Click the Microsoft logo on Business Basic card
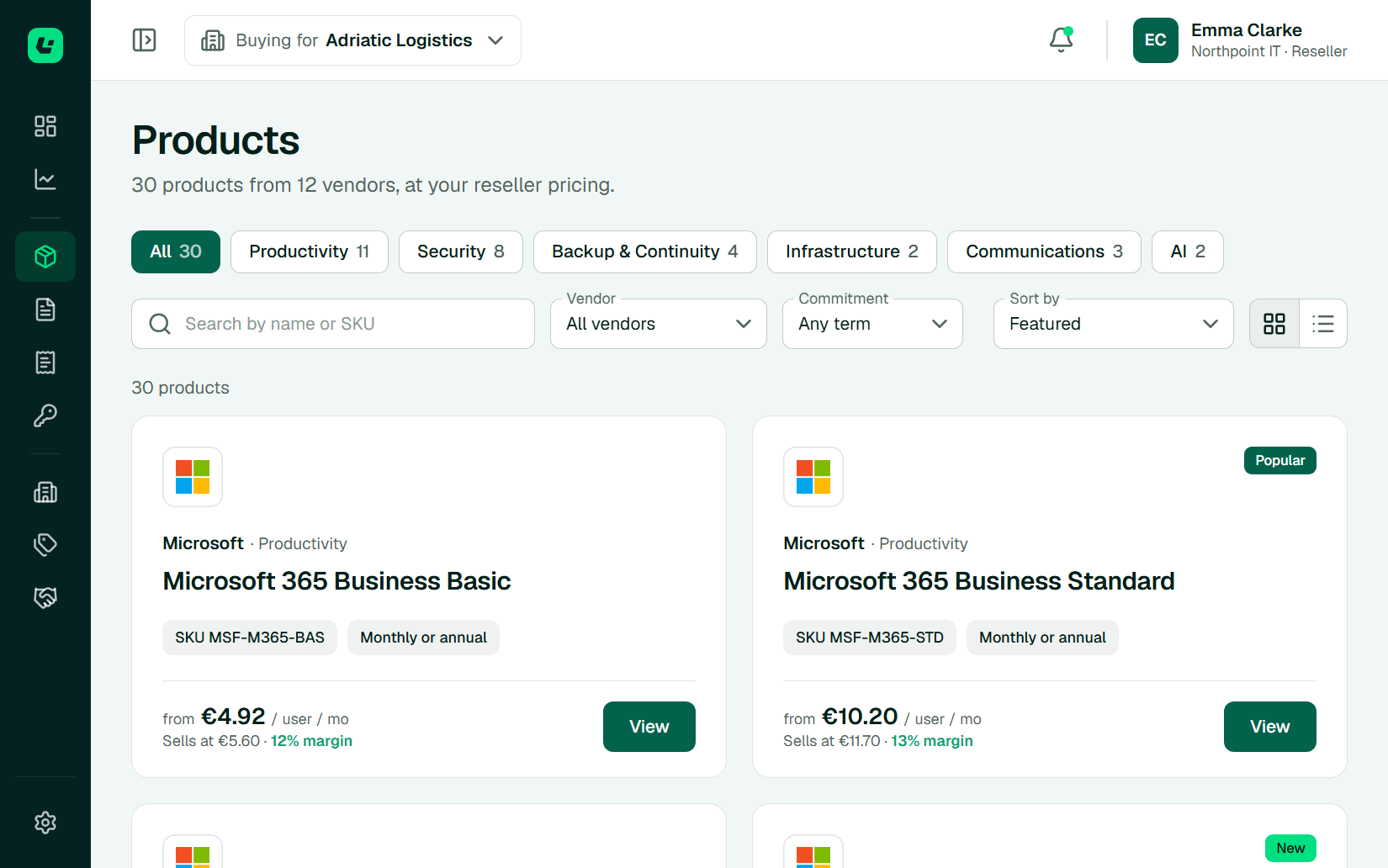This screenshot has height=868, width=1388. pyautogui.click(x=193, y=477)
